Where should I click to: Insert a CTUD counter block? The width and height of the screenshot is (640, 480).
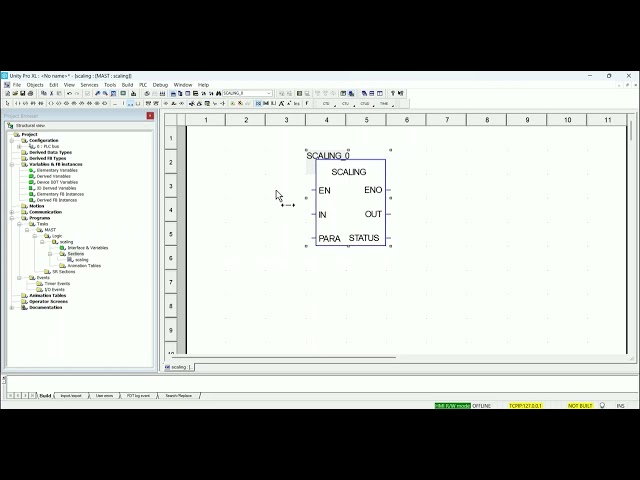click(x=364, y=104)
